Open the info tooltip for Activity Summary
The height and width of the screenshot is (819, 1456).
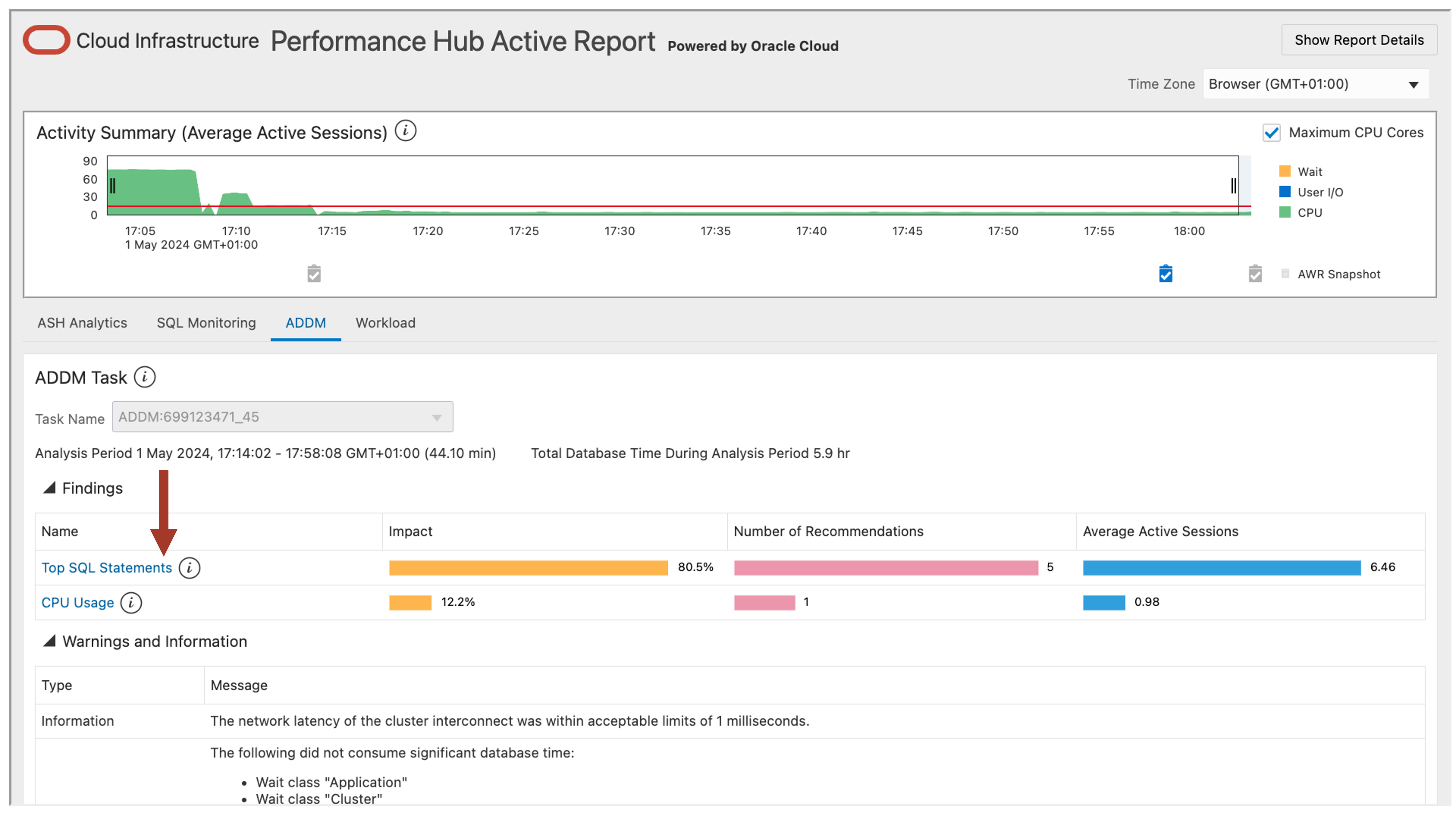[x=406, y=131]
